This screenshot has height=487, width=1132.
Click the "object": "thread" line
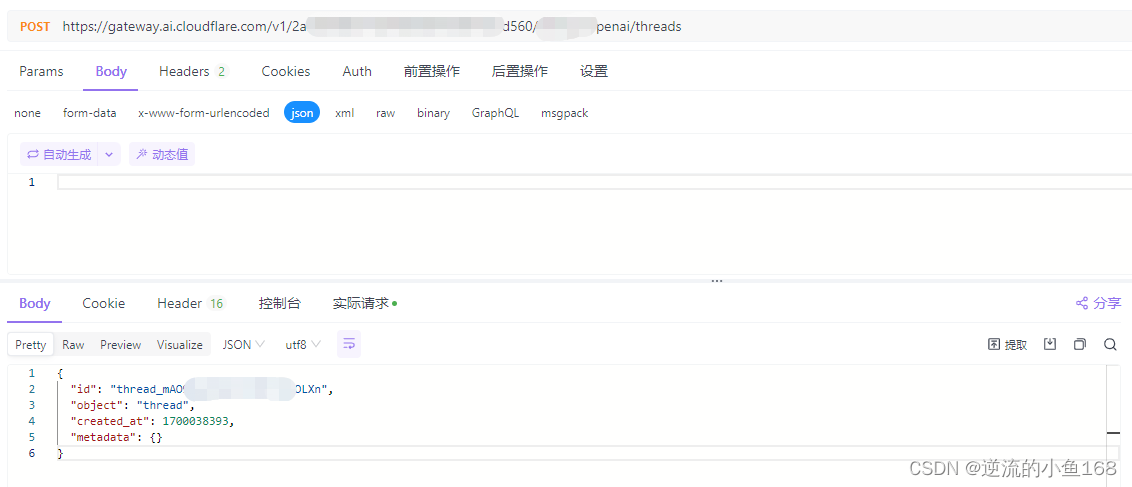133,405
